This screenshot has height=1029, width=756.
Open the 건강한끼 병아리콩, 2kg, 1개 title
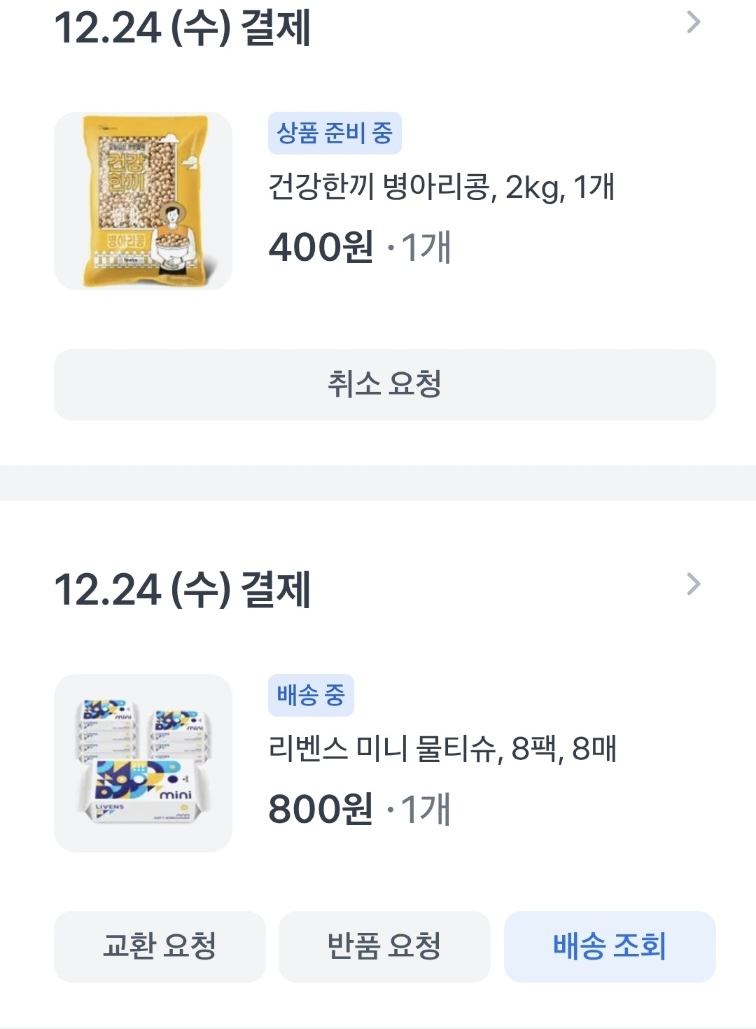pyautogui.click(x=441, y=187)
